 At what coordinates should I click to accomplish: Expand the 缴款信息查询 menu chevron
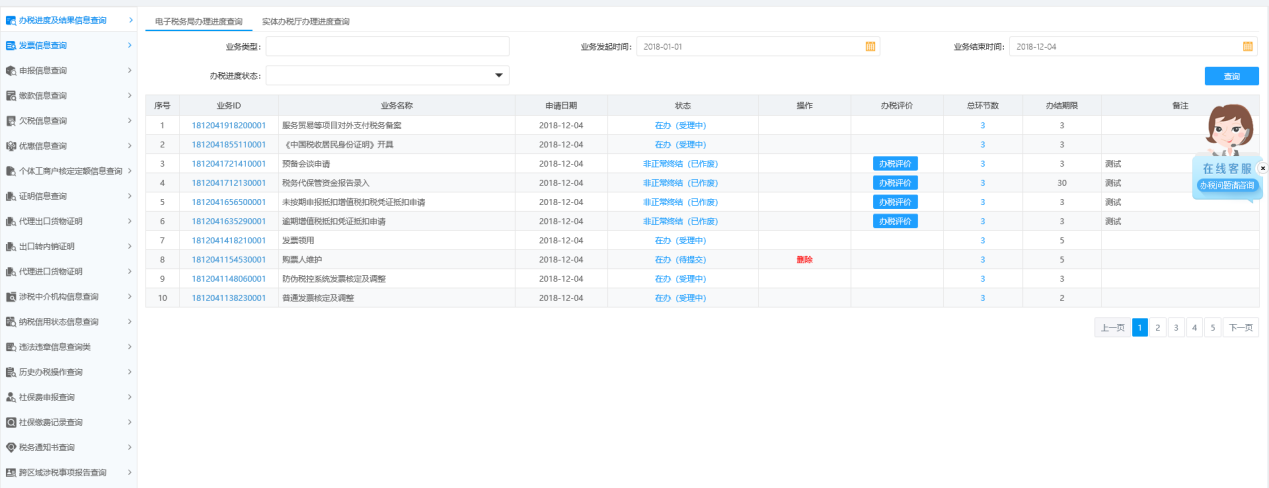tap(130, 95)
